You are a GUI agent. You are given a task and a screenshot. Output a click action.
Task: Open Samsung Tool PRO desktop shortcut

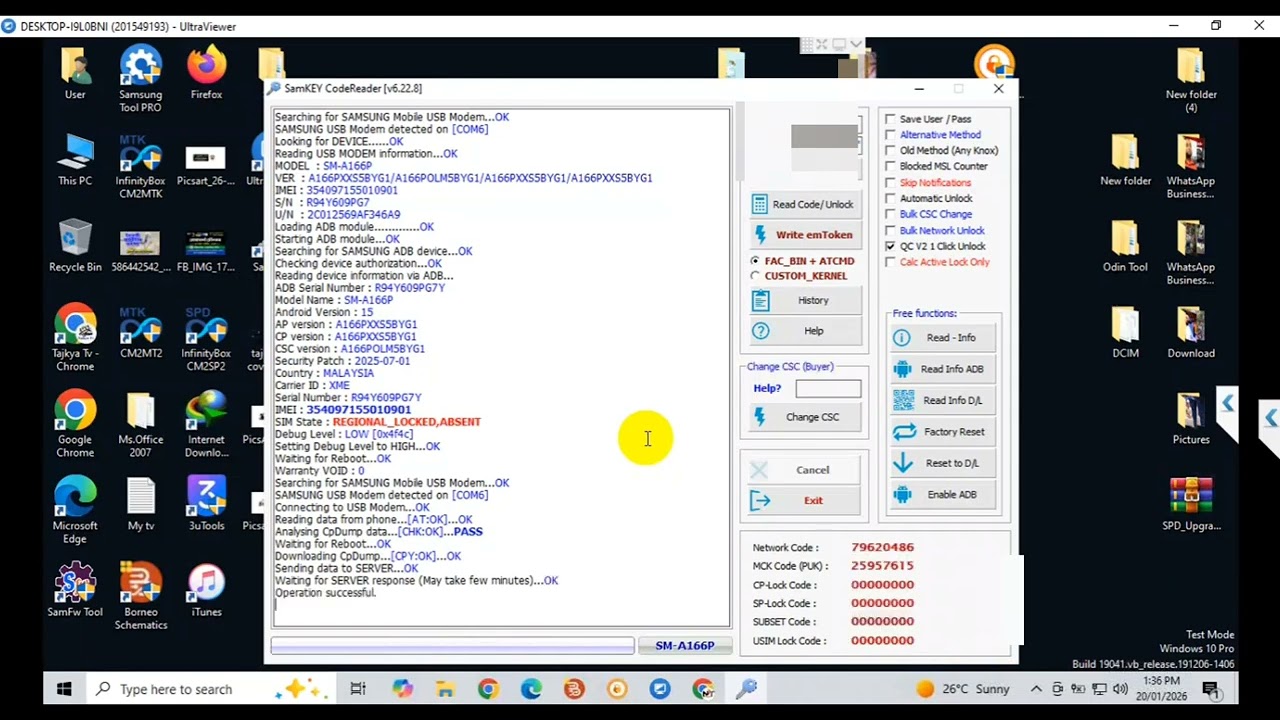[x=140, y=79]
